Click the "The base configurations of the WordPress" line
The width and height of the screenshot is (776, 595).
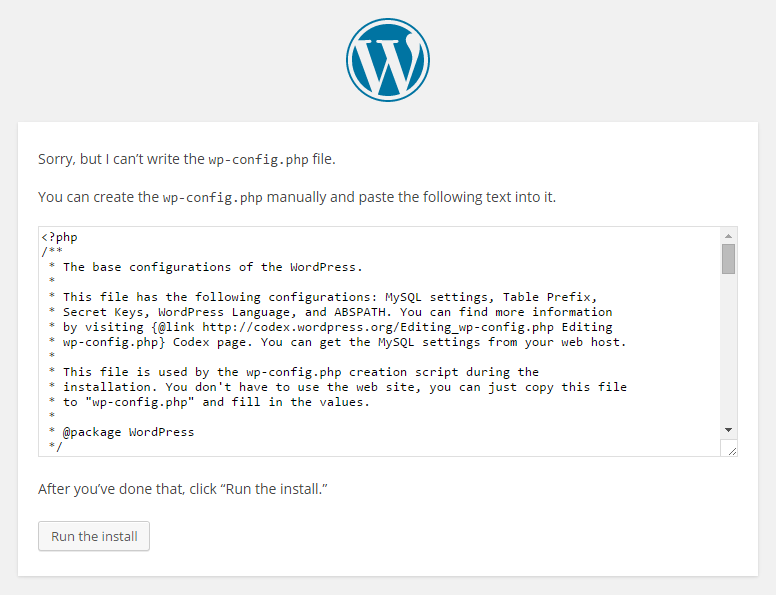point(212,267)
